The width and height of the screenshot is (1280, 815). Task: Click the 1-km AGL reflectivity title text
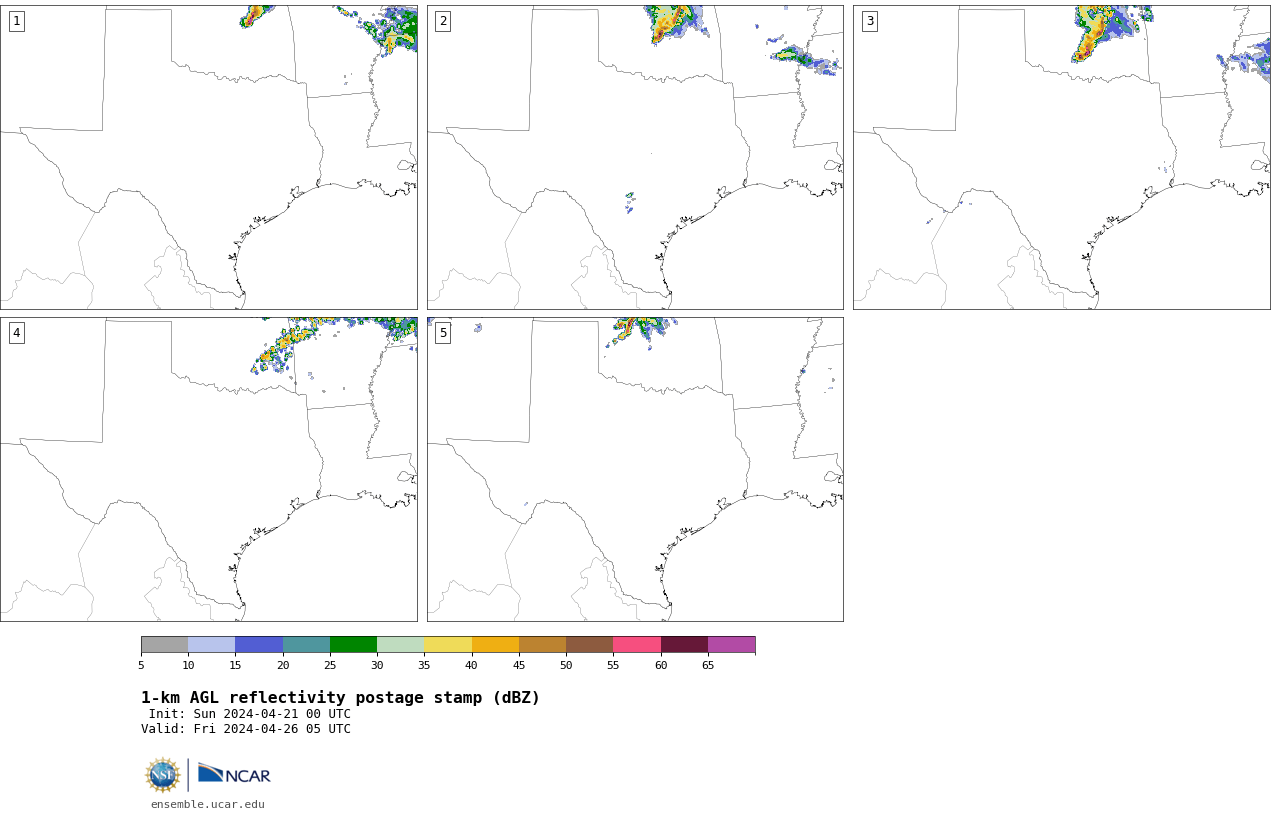click(340, 698)
